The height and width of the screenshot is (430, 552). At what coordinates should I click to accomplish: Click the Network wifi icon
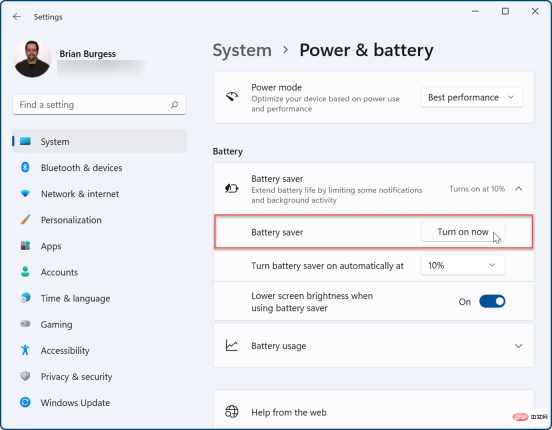(x=25, y=193)
